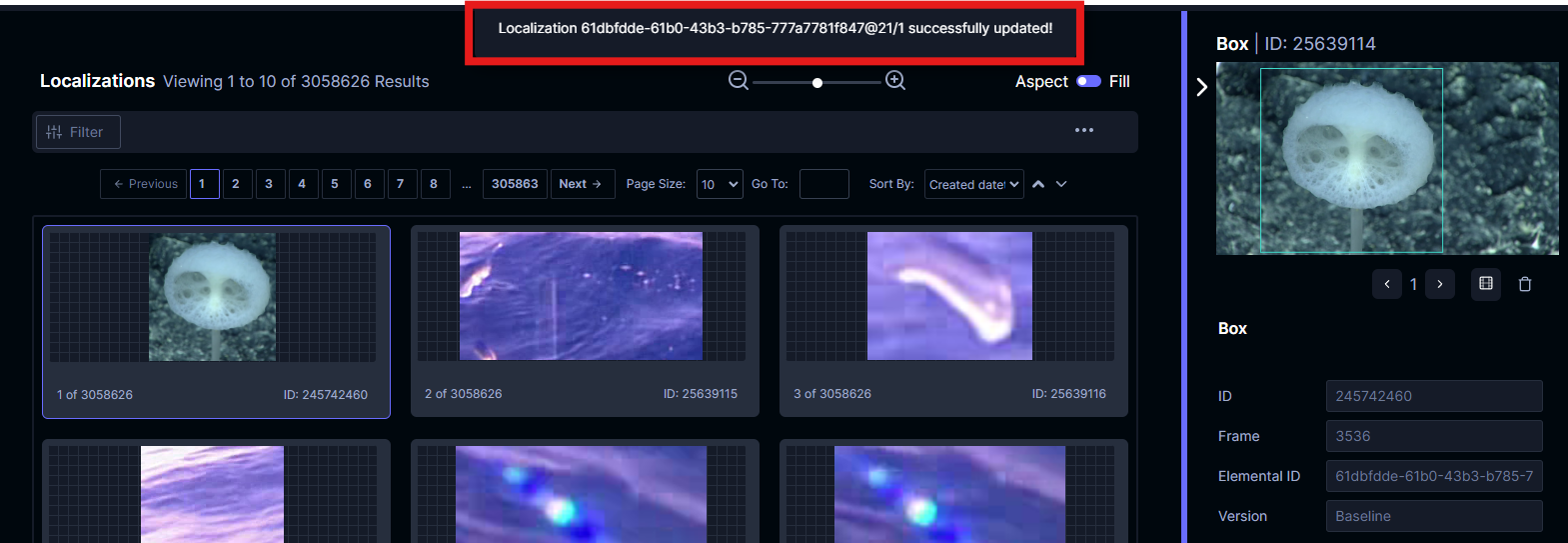Go to page 2
Viewport: 1568px width, 543px height.
pyautogui.click(x=237, y=184)
